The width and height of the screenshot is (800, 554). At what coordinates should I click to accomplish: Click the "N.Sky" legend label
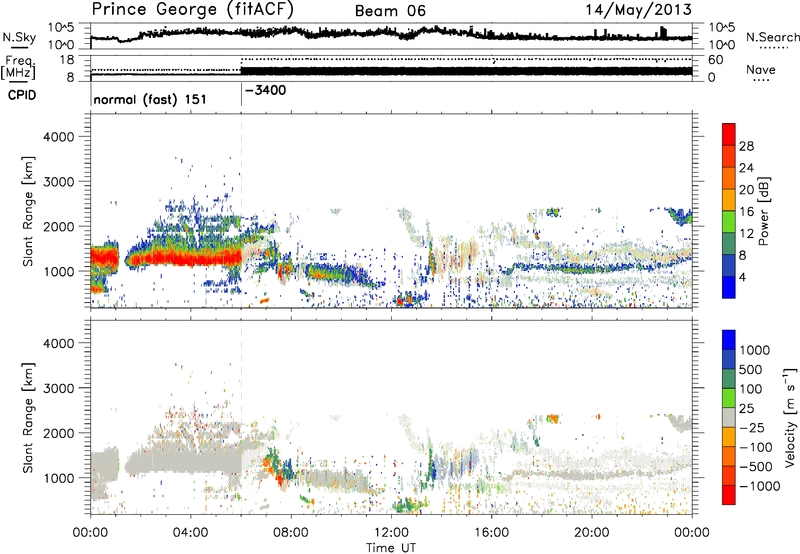(19, 37)
